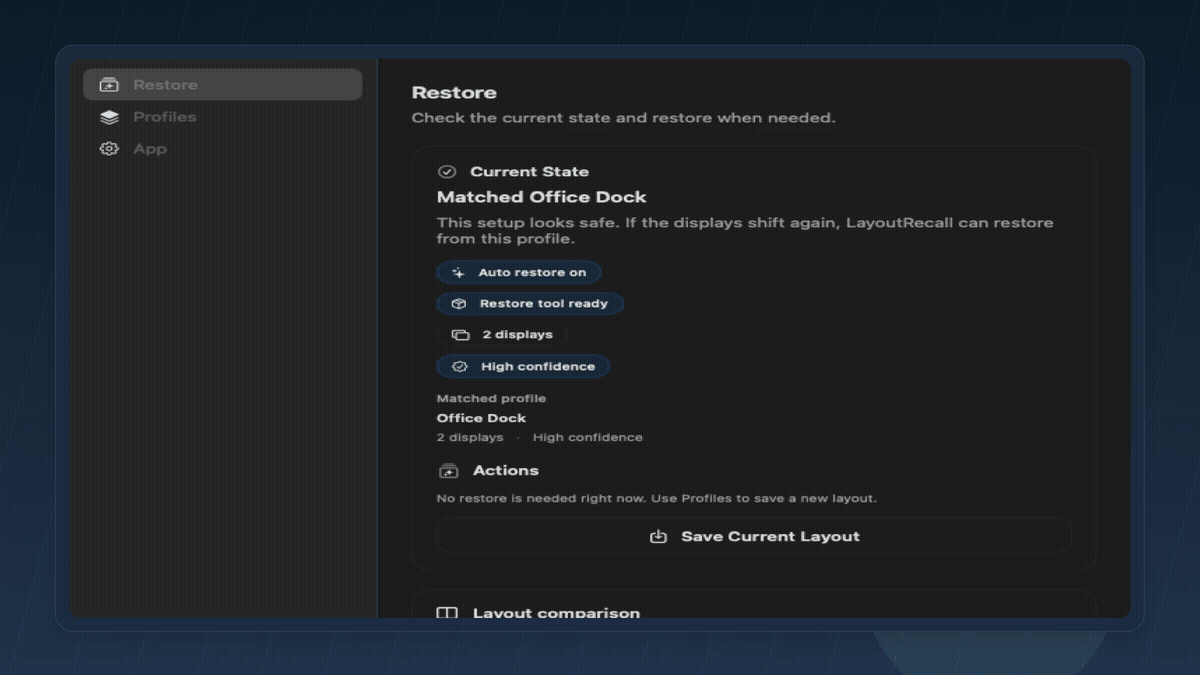
Task: Click the Layout comparison heading
Action: (x=556, y=613)
